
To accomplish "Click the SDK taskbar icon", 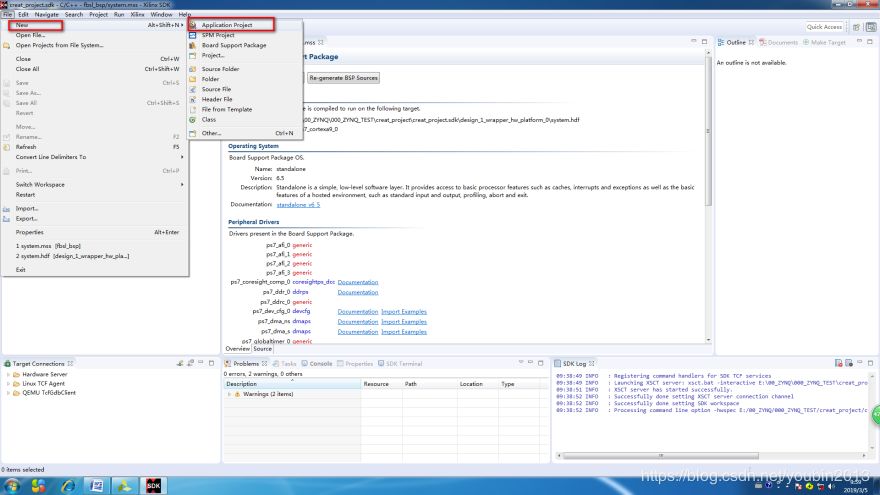I will (153, 485).
